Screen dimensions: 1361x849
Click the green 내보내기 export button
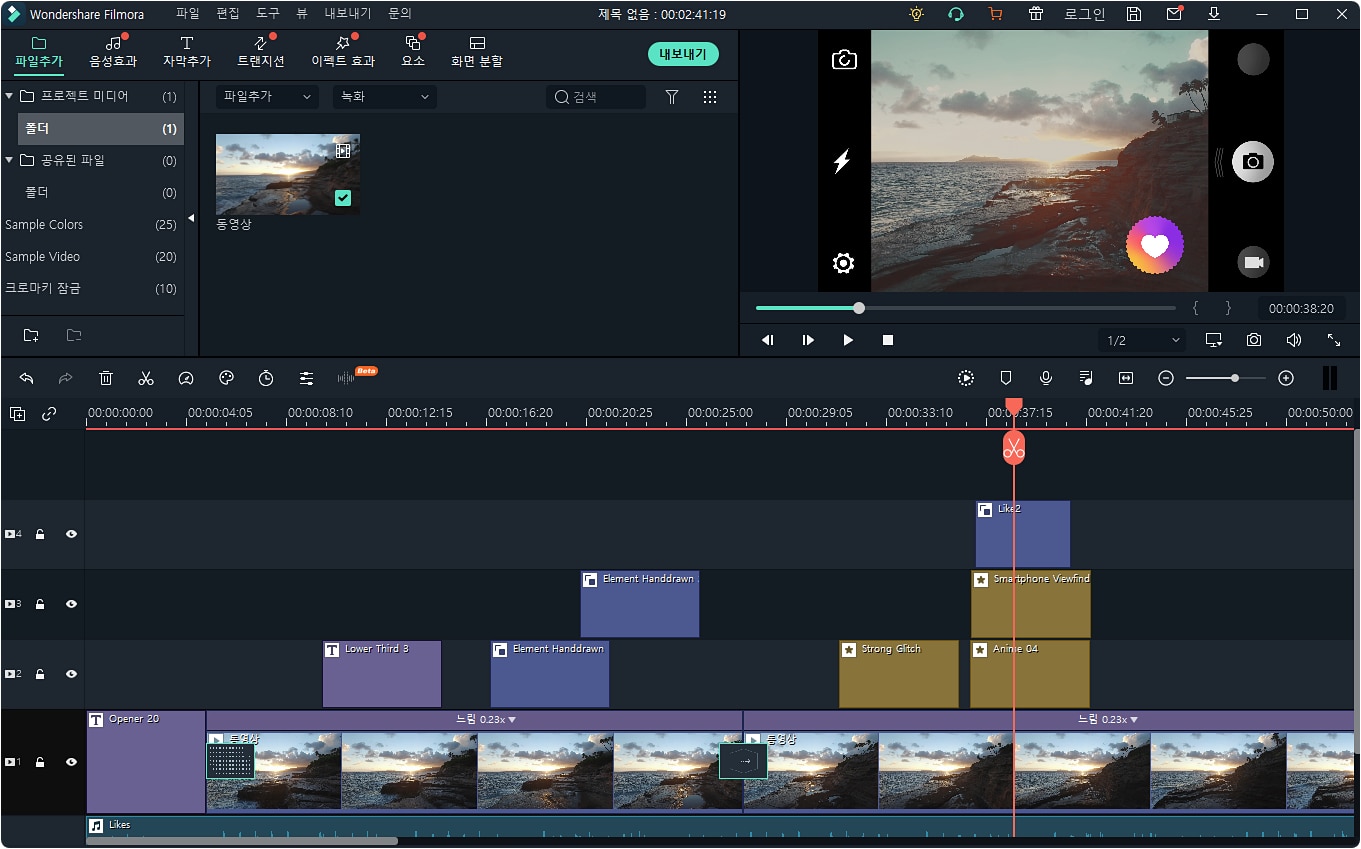pyautogui.click(x=683, y=54)
